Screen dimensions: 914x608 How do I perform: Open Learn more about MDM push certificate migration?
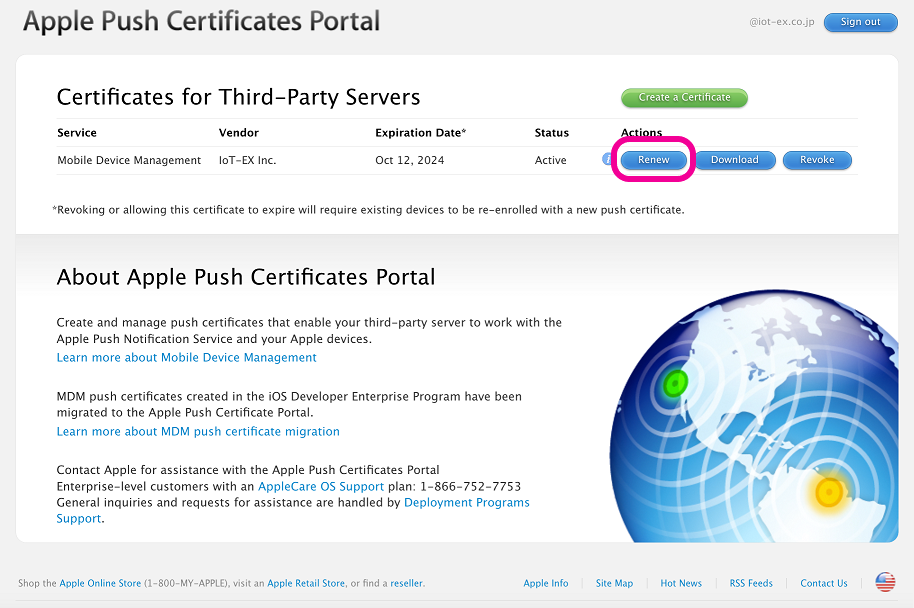click(x=198, y=431)
